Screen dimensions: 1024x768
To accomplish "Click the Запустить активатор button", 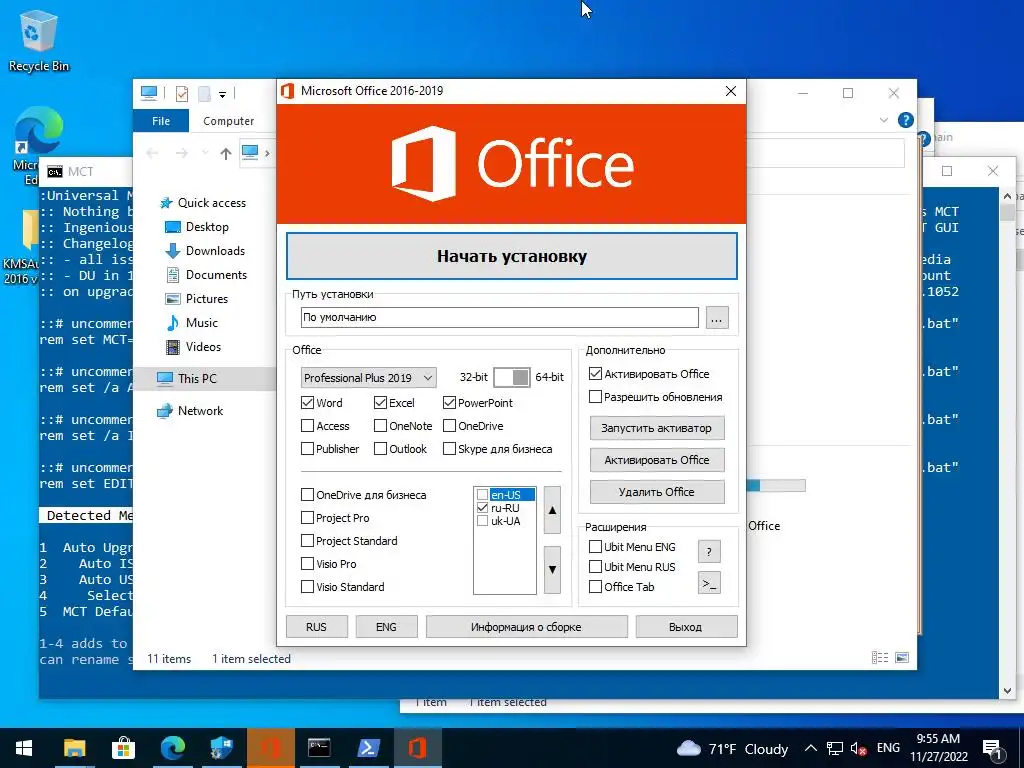I will point(657,428).
